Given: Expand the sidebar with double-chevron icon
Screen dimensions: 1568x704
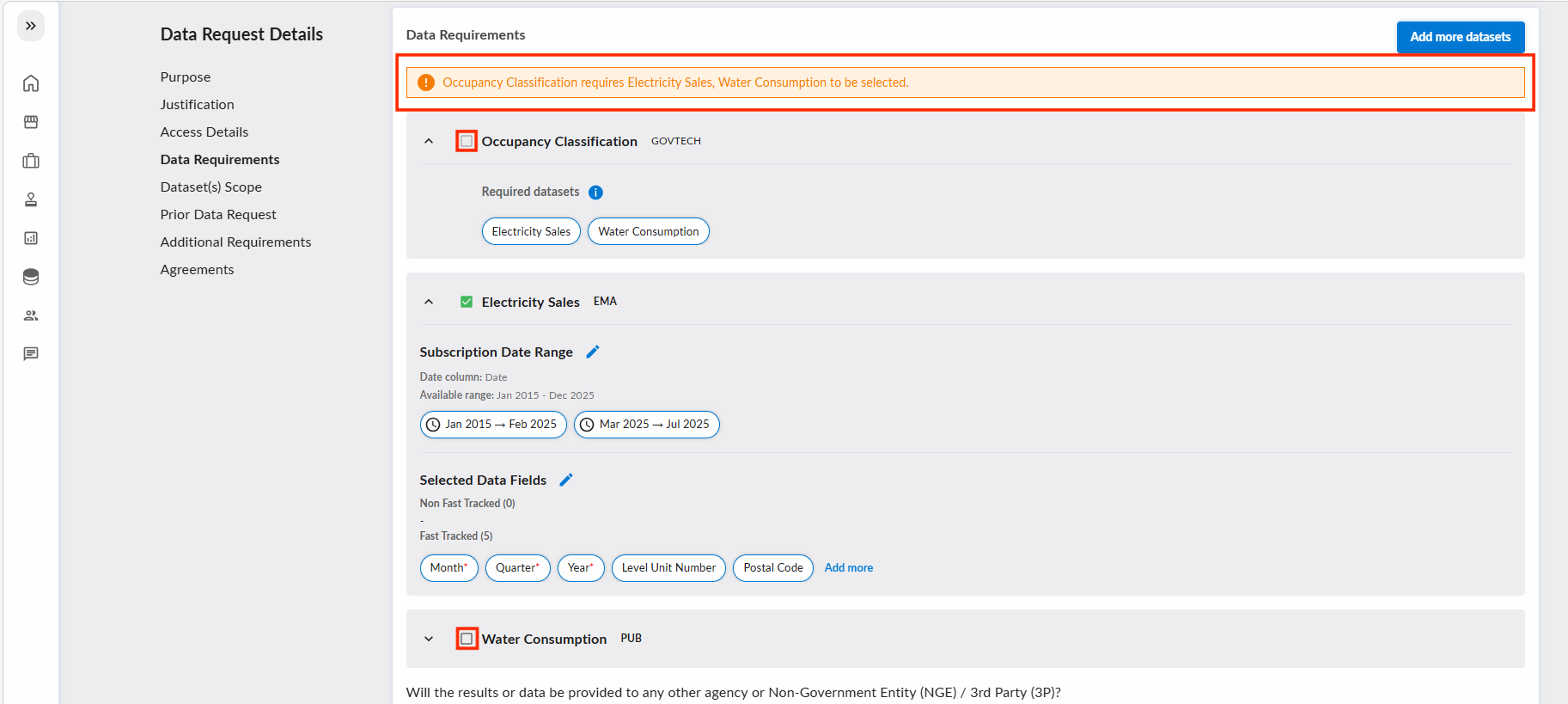Looking at the screenshot, I should 31,26.
